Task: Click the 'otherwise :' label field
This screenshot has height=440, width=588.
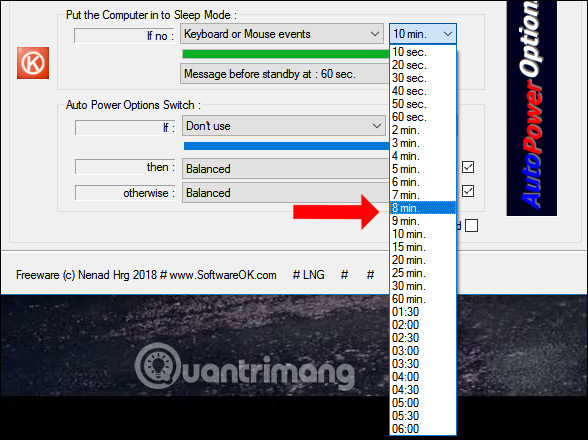Action: tap(125, 193)
